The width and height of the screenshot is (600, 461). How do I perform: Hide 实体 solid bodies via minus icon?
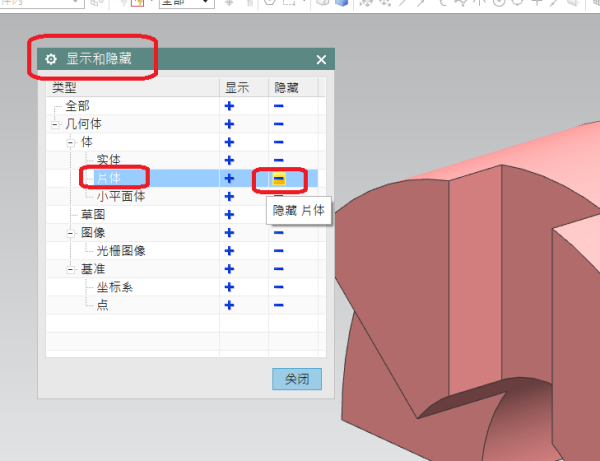[x=279, y=160]
